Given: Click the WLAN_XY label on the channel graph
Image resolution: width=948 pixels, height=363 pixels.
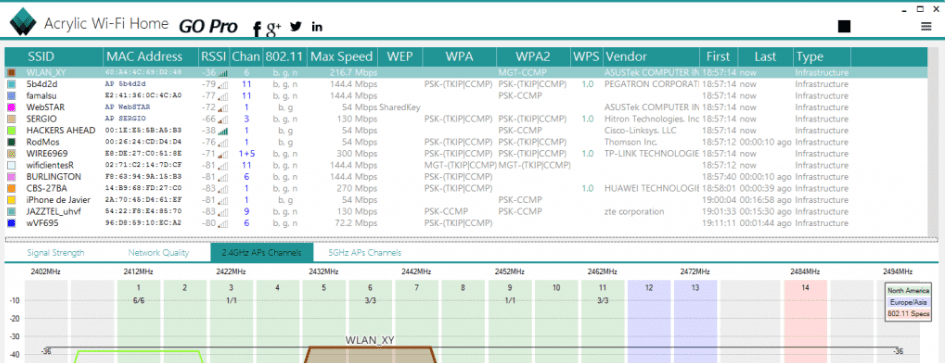Looking at the screenshot, I should [x=370, y=340].
